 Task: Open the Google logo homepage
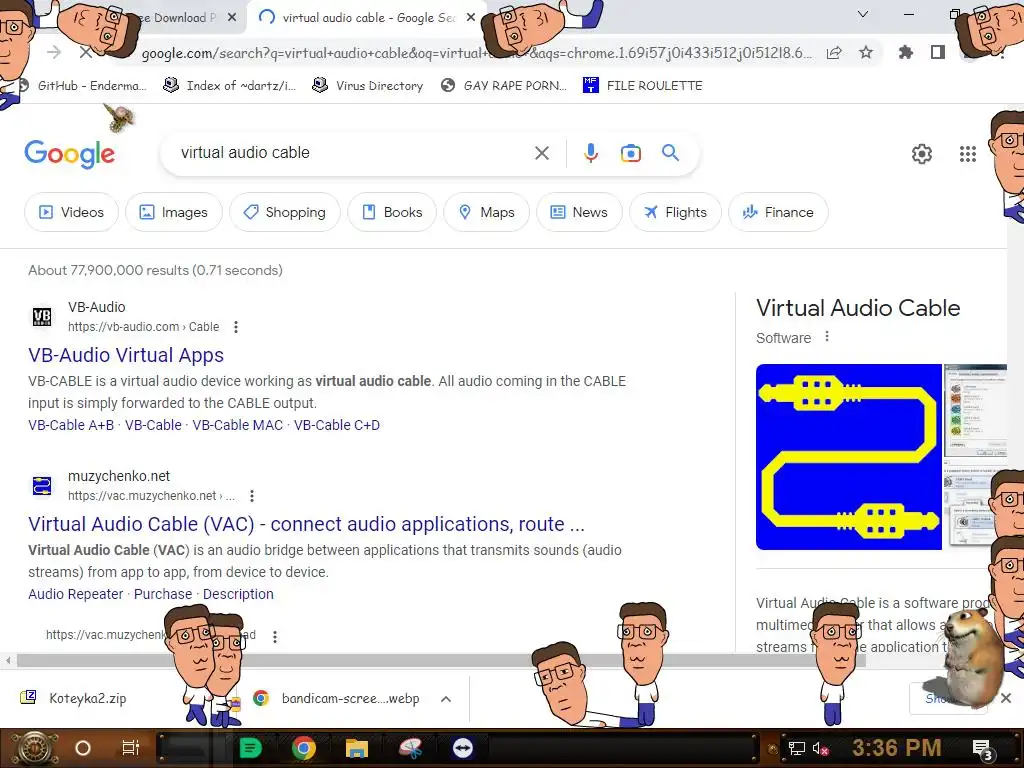click(69, 154)
